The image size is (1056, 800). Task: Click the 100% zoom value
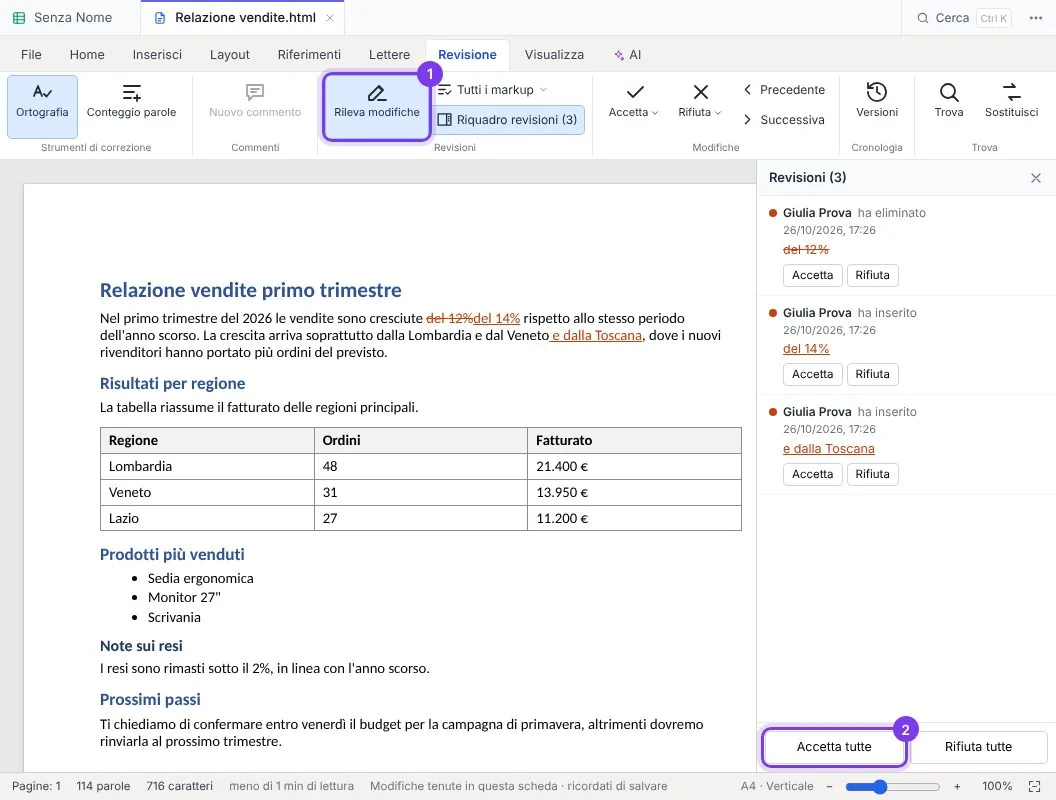997,787
